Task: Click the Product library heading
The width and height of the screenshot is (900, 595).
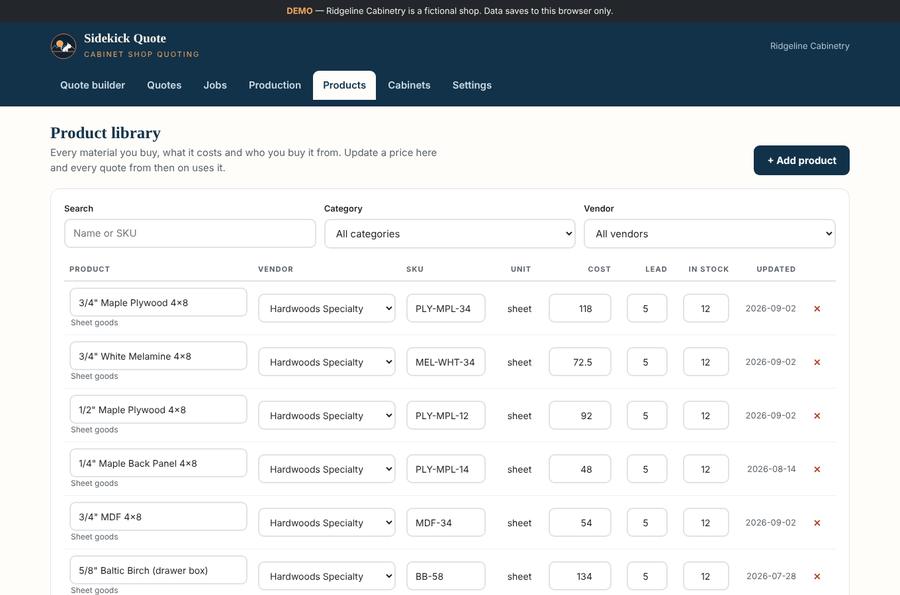Action: (106, 133)
